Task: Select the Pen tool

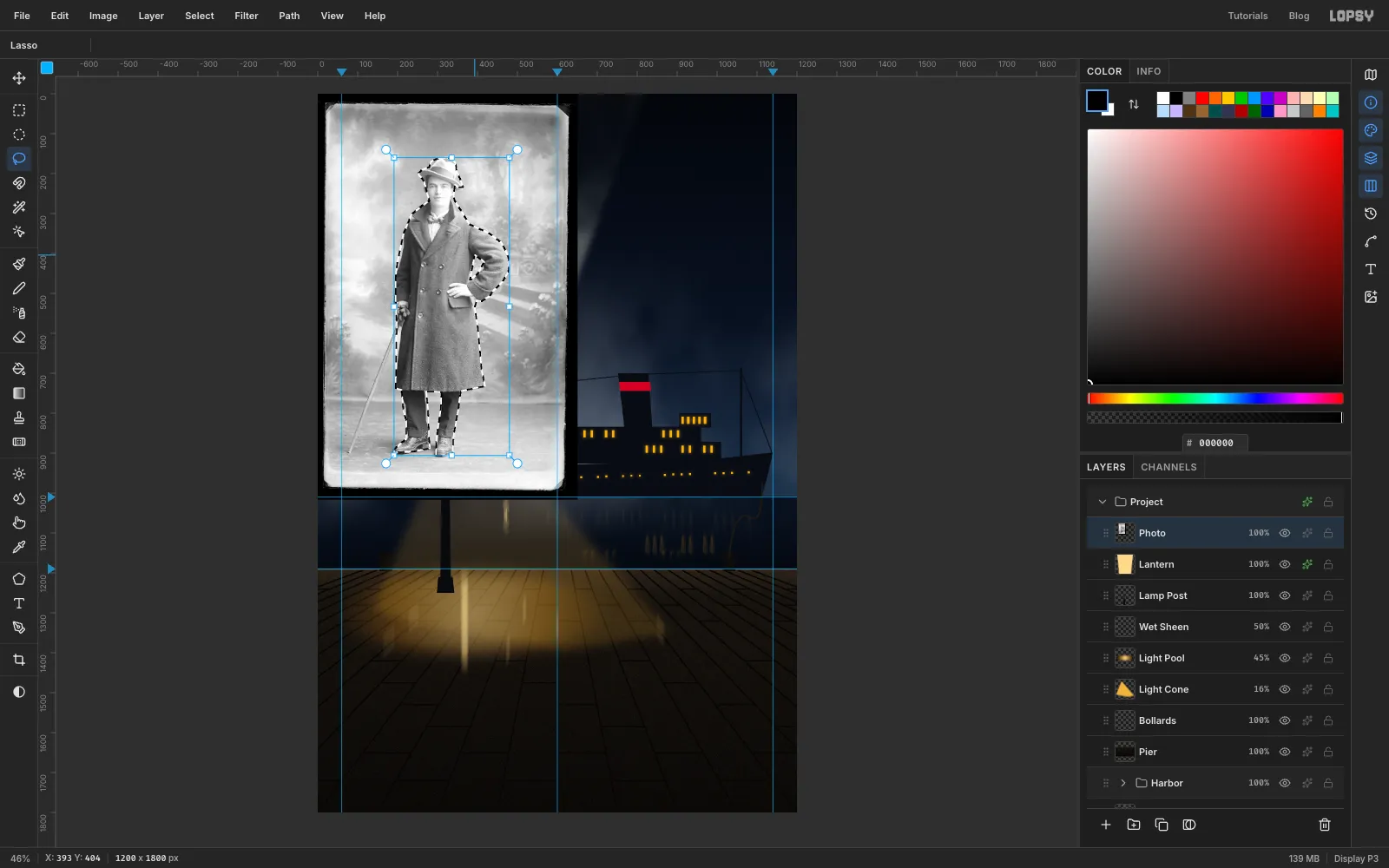Action: point(19,628)
